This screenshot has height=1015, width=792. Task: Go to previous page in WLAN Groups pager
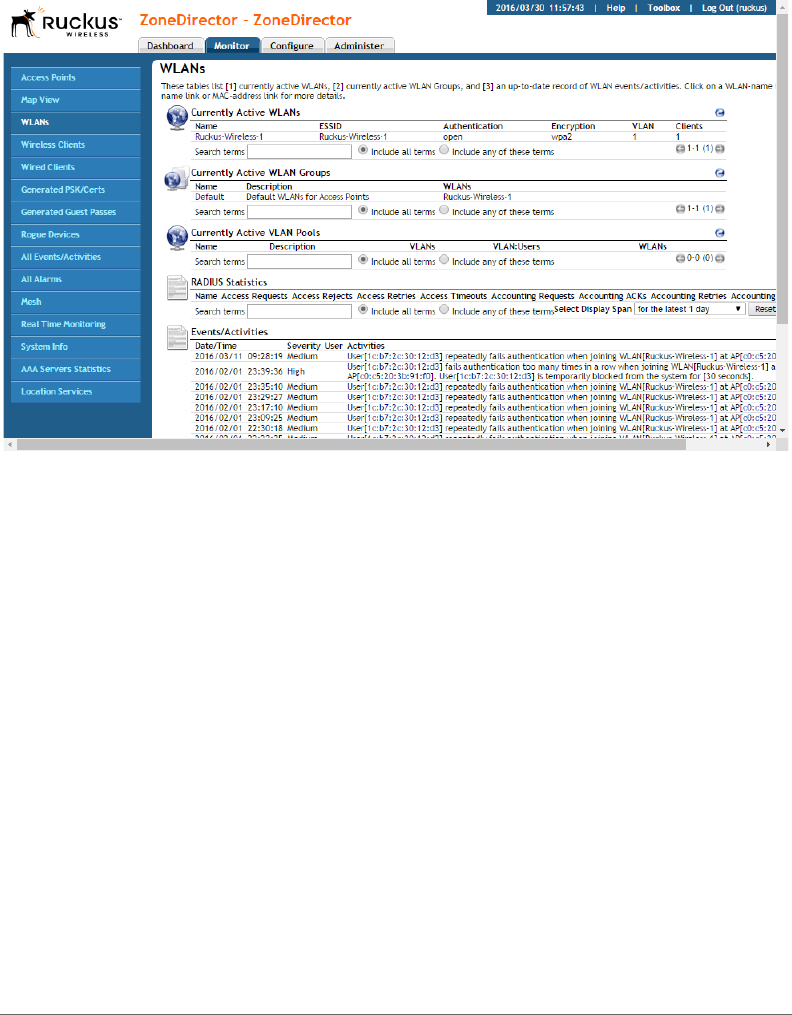pyautogui.click(x=680, y=209)
